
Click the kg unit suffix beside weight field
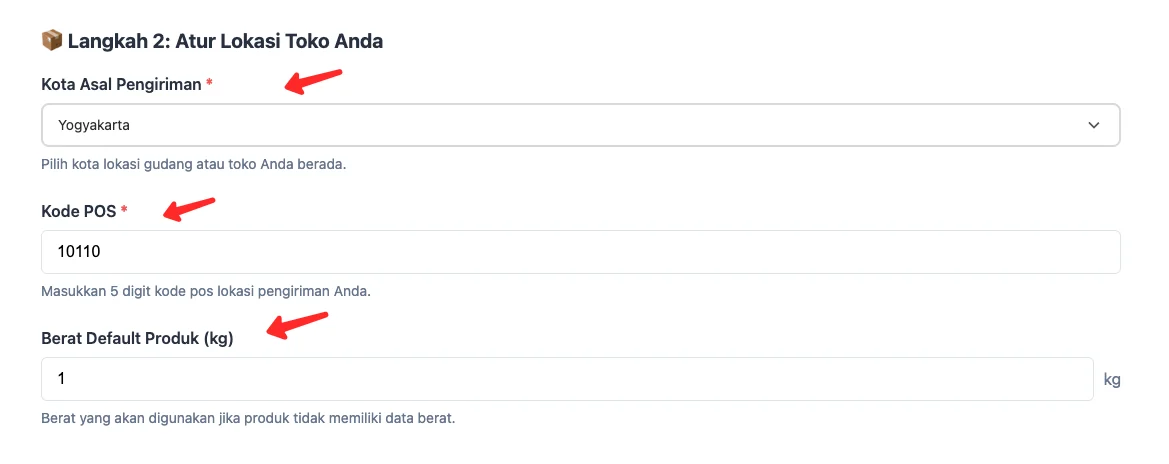(1112, 380)
